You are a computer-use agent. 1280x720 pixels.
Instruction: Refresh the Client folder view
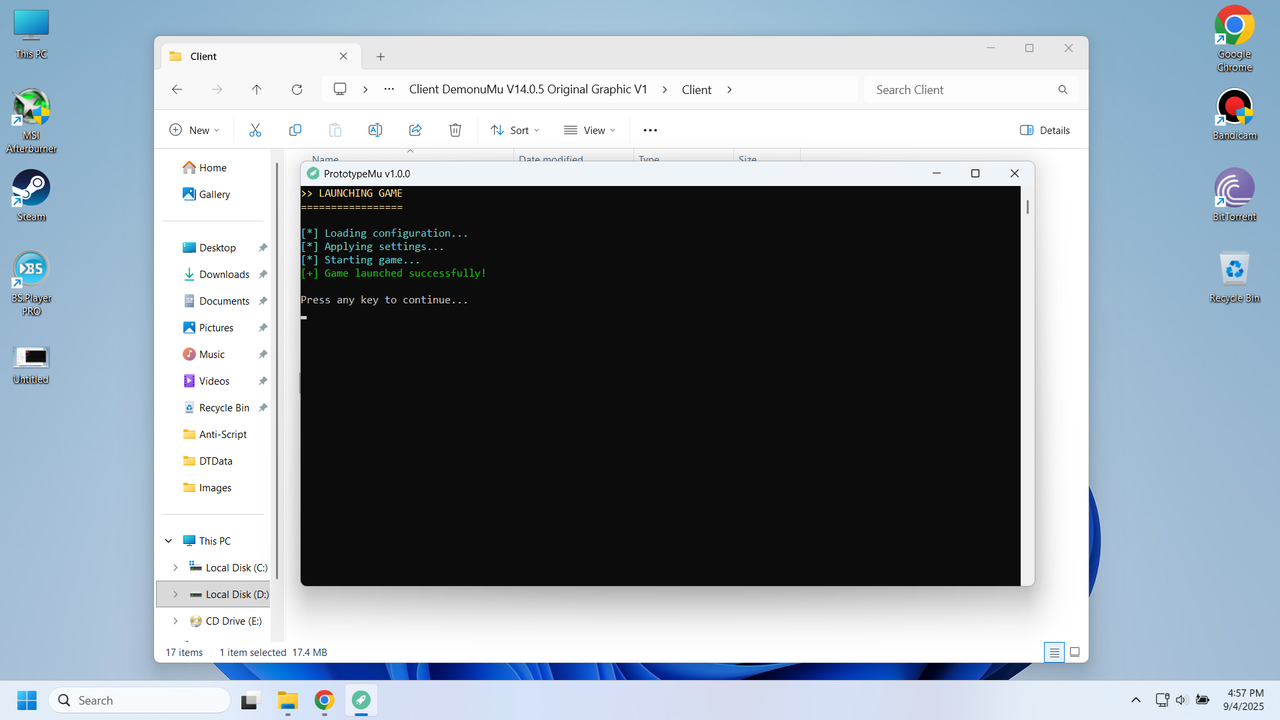(297, 89)
